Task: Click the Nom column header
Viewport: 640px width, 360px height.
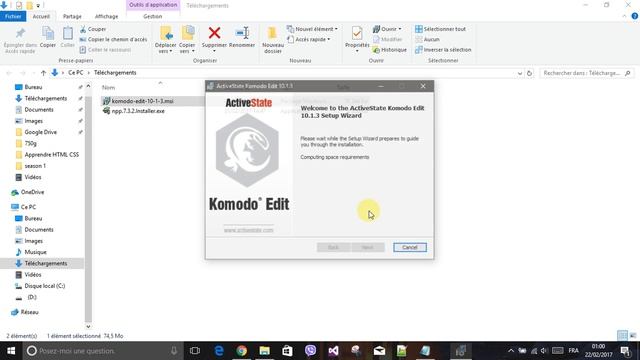Action: pyautogui.click(x=108, y=87)
